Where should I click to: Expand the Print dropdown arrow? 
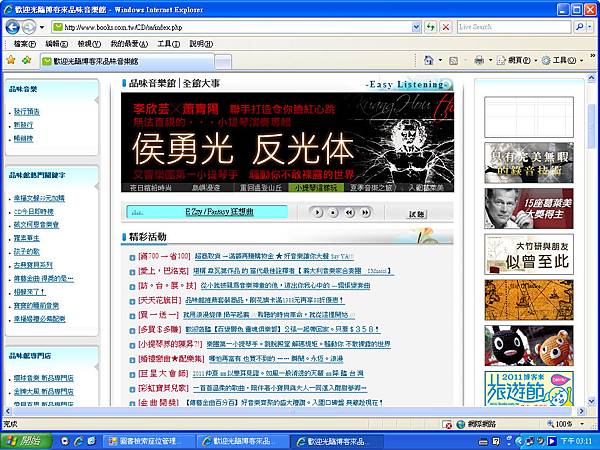(x=490, y=60)
